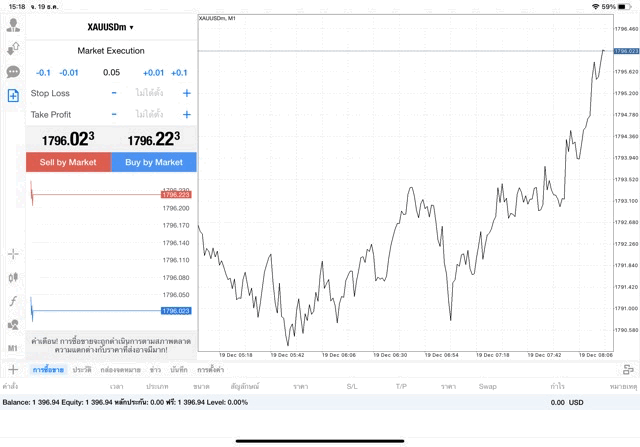Open the M1 timeframe selector
The width and height of the screenshot is (640, 447).
coord(13,348)
